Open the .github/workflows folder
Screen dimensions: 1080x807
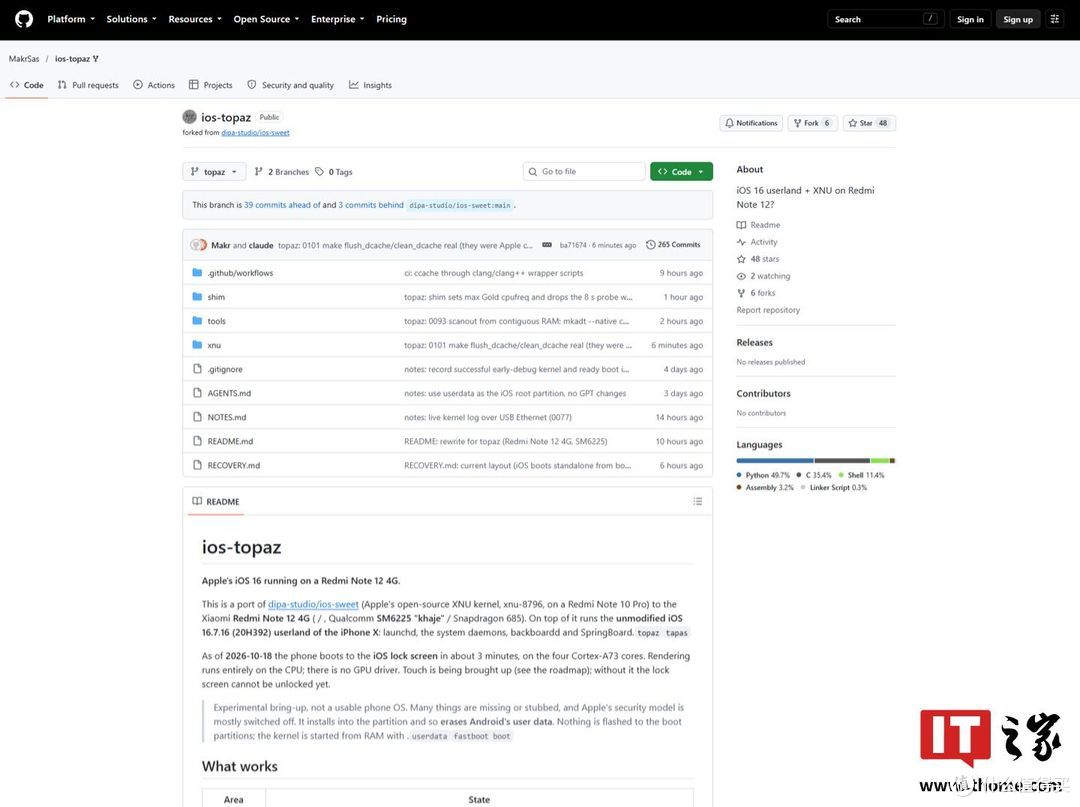click(x=240, y=273)
